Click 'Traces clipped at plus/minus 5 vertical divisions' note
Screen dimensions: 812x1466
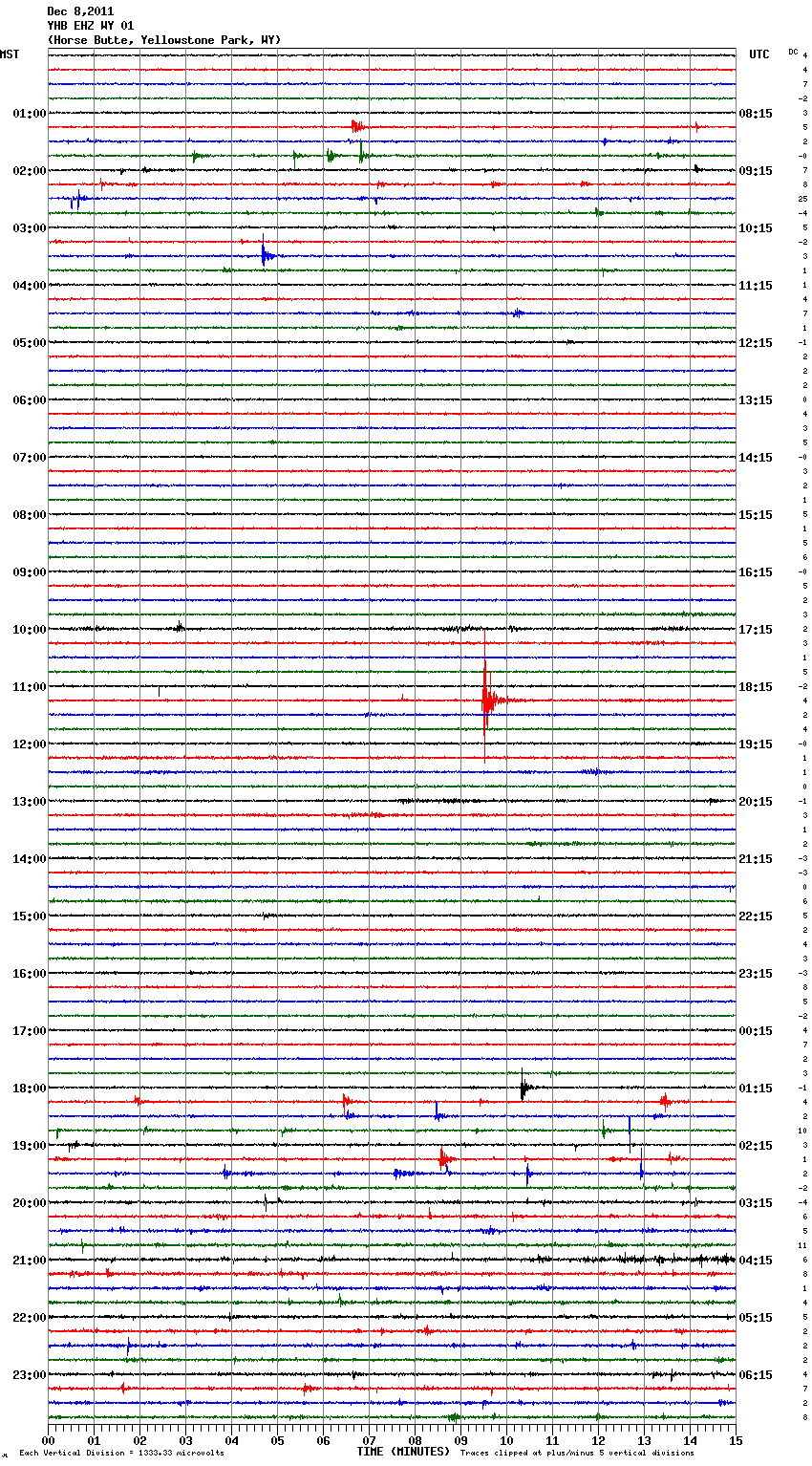coord(577,1453)
